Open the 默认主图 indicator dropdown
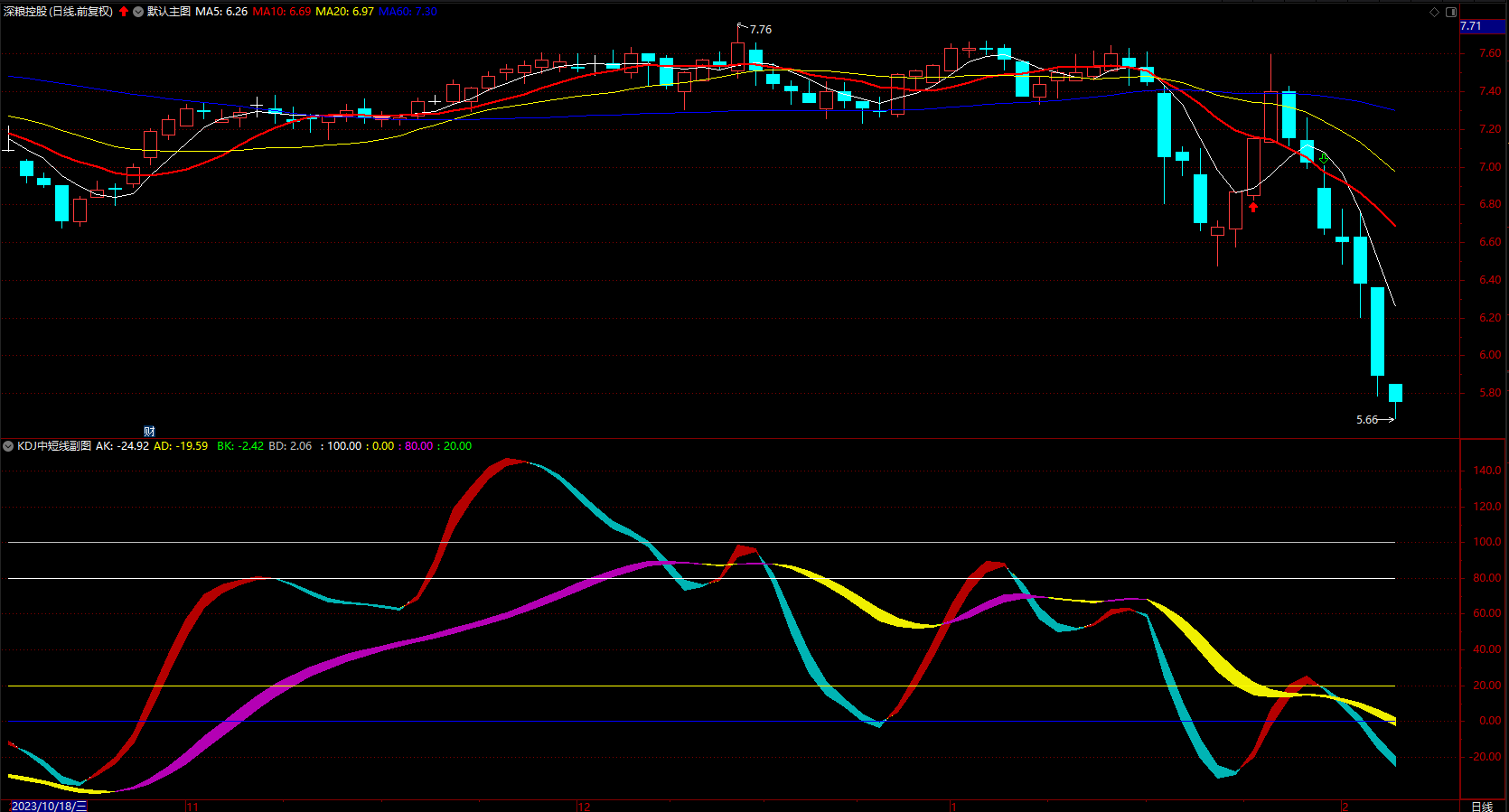 [138, 12]
